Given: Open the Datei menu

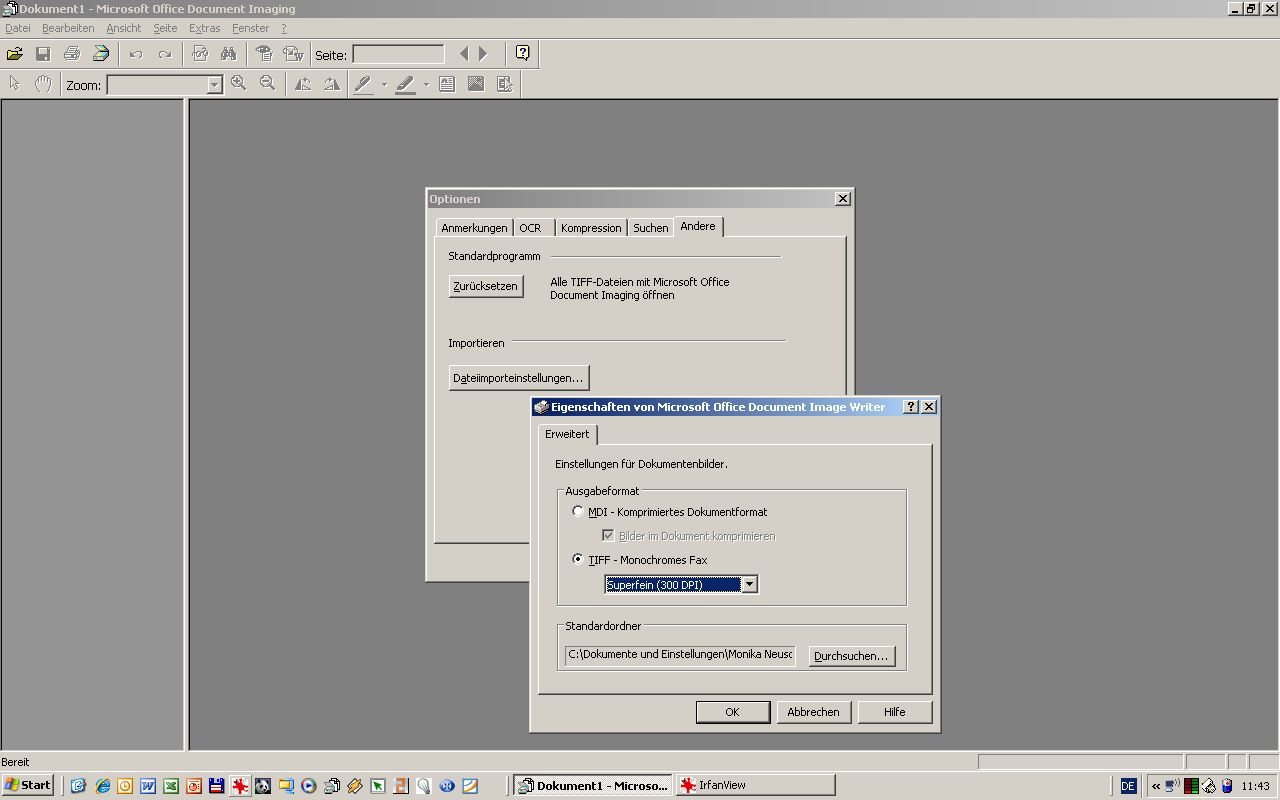Looking at the screenshot, I should pyautogui.click(x=18, y=28).
